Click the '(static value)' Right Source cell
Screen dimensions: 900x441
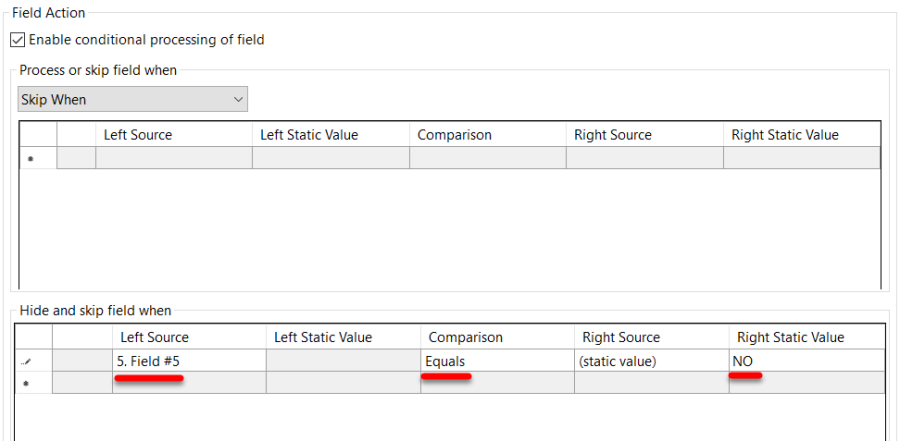click(x=650, y=361)
